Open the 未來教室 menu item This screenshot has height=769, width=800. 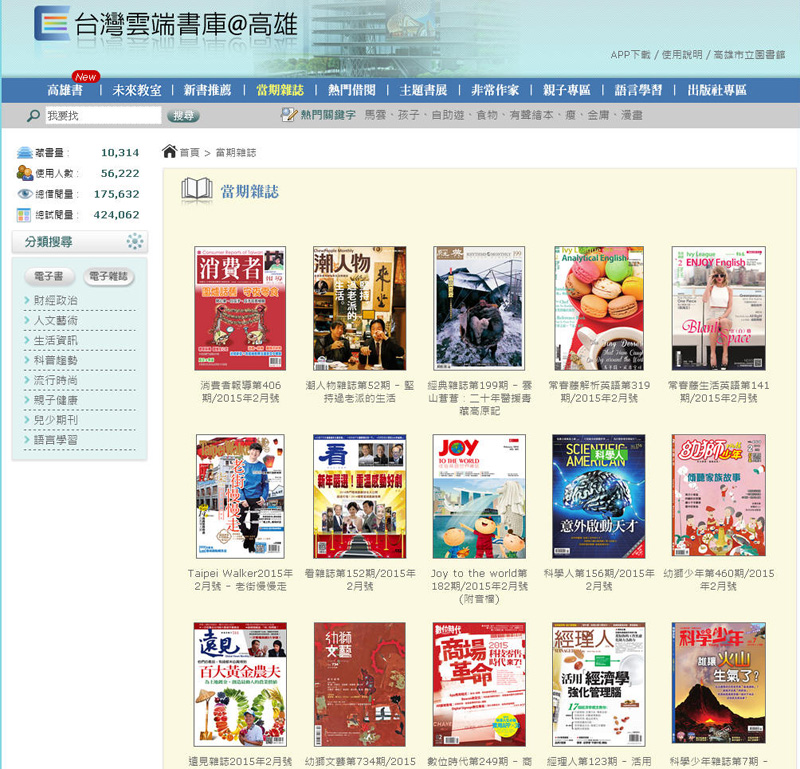click(x=137, y=90)
